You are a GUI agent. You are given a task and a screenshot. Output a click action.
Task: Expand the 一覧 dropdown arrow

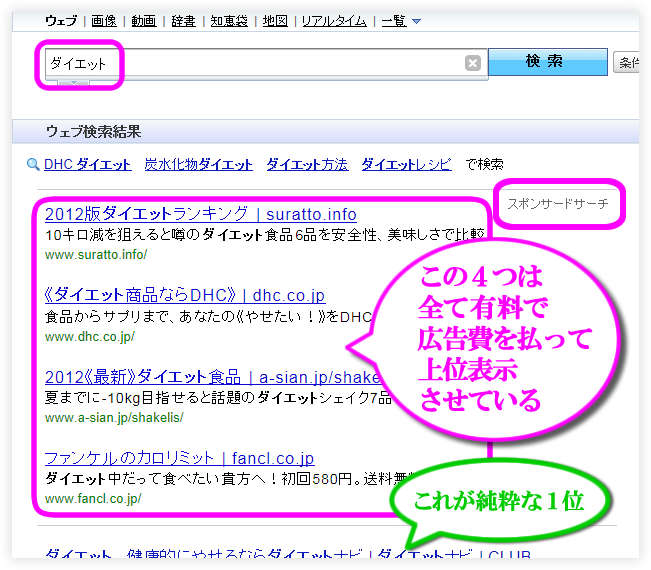416,21
